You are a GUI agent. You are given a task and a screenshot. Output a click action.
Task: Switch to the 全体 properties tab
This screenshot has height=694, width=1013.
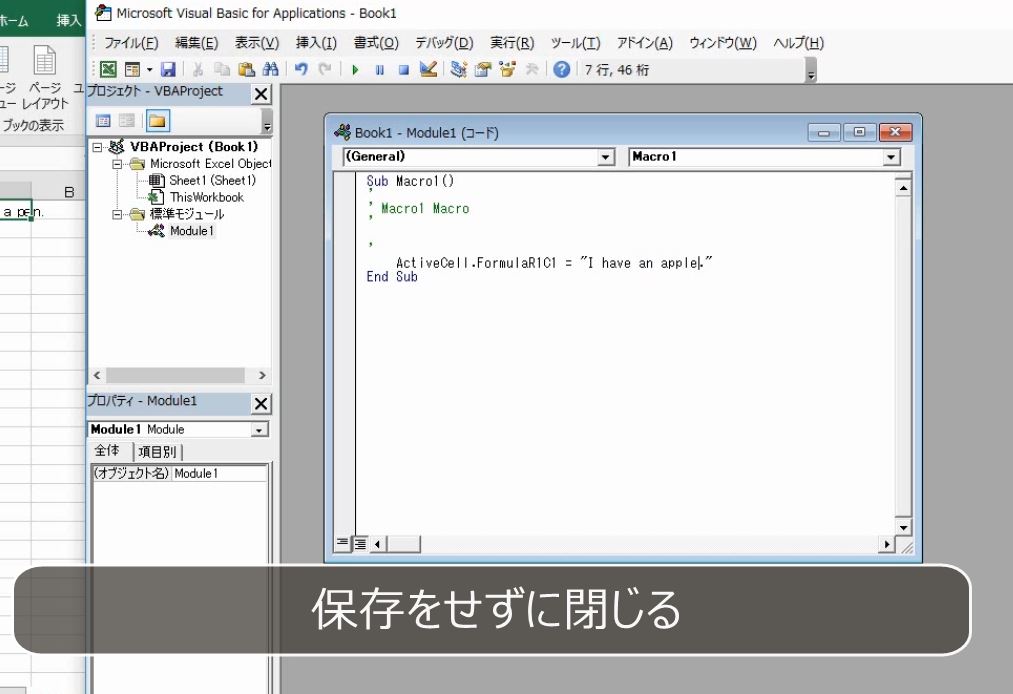(107, 451)
